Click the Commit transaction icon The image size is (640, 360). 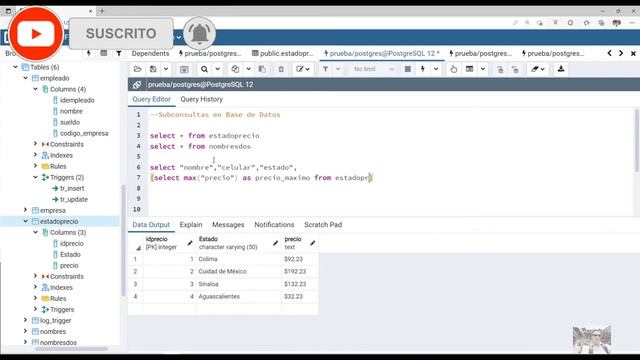pyautogui.click(x=500, y=69)
